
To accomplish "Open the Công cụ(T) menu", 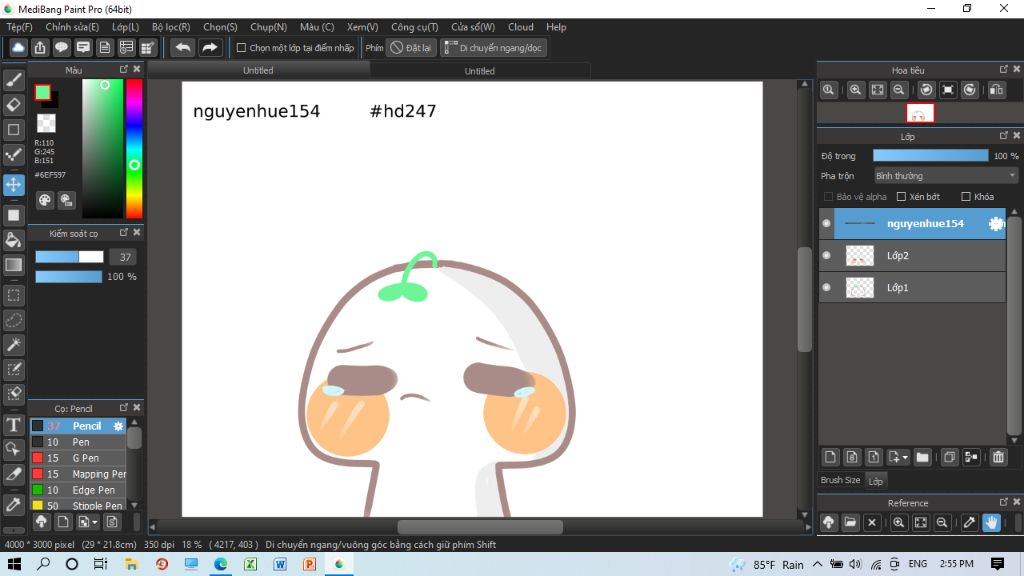I will tap(415, 27).
